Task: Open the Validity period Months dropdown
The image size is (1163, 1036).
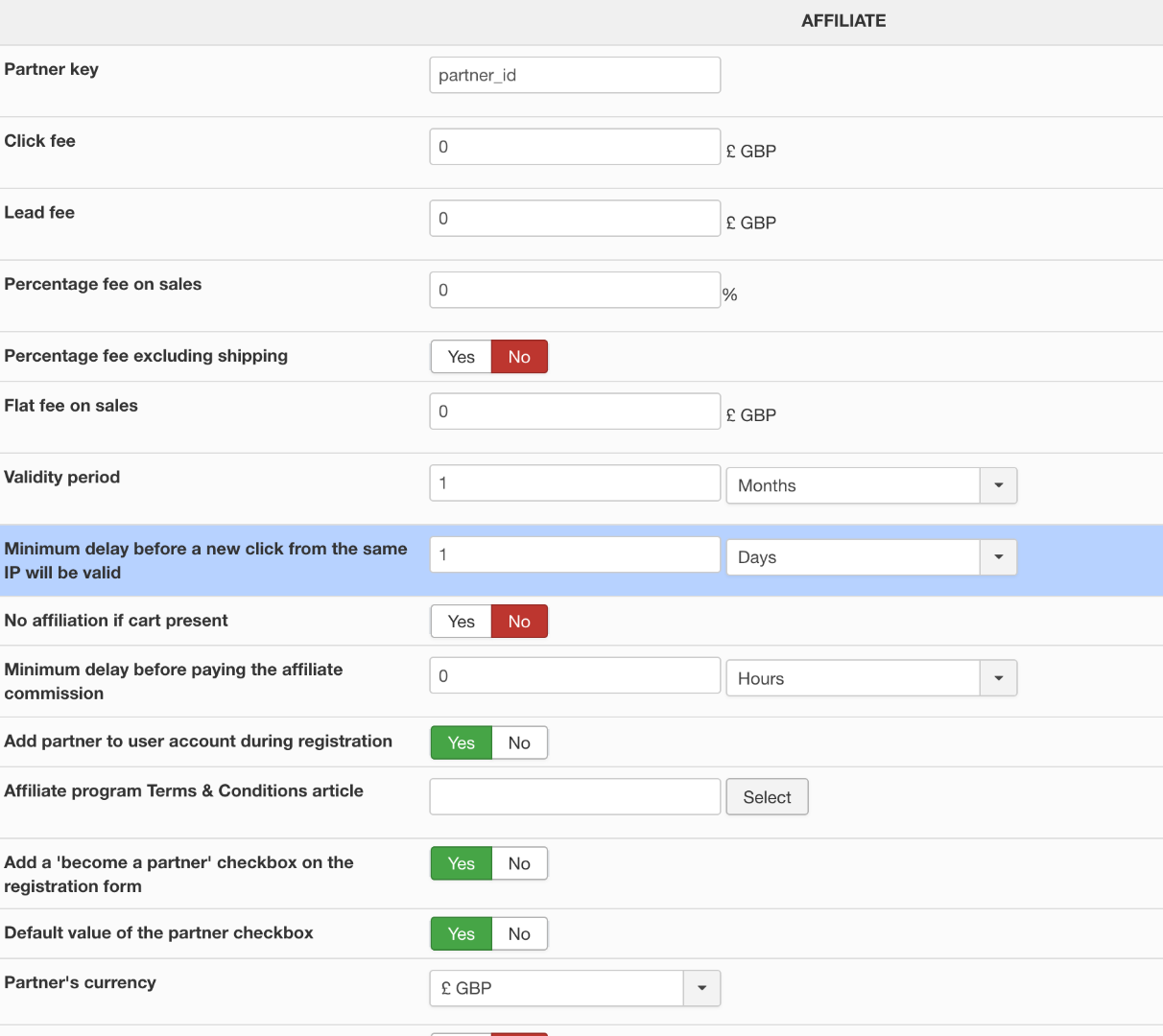Action: (870, 485)
